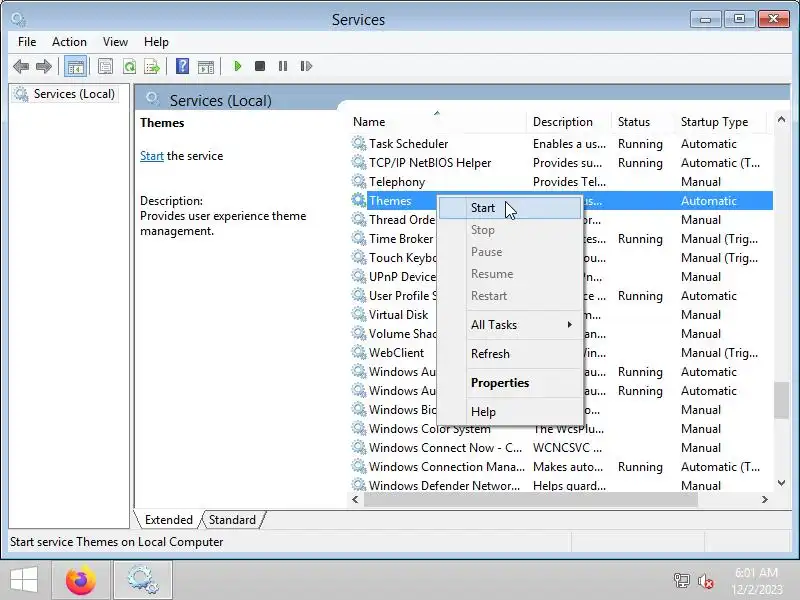
Task: Click the Pause Service toolbar icon
Action: click(x=283, y=66)
